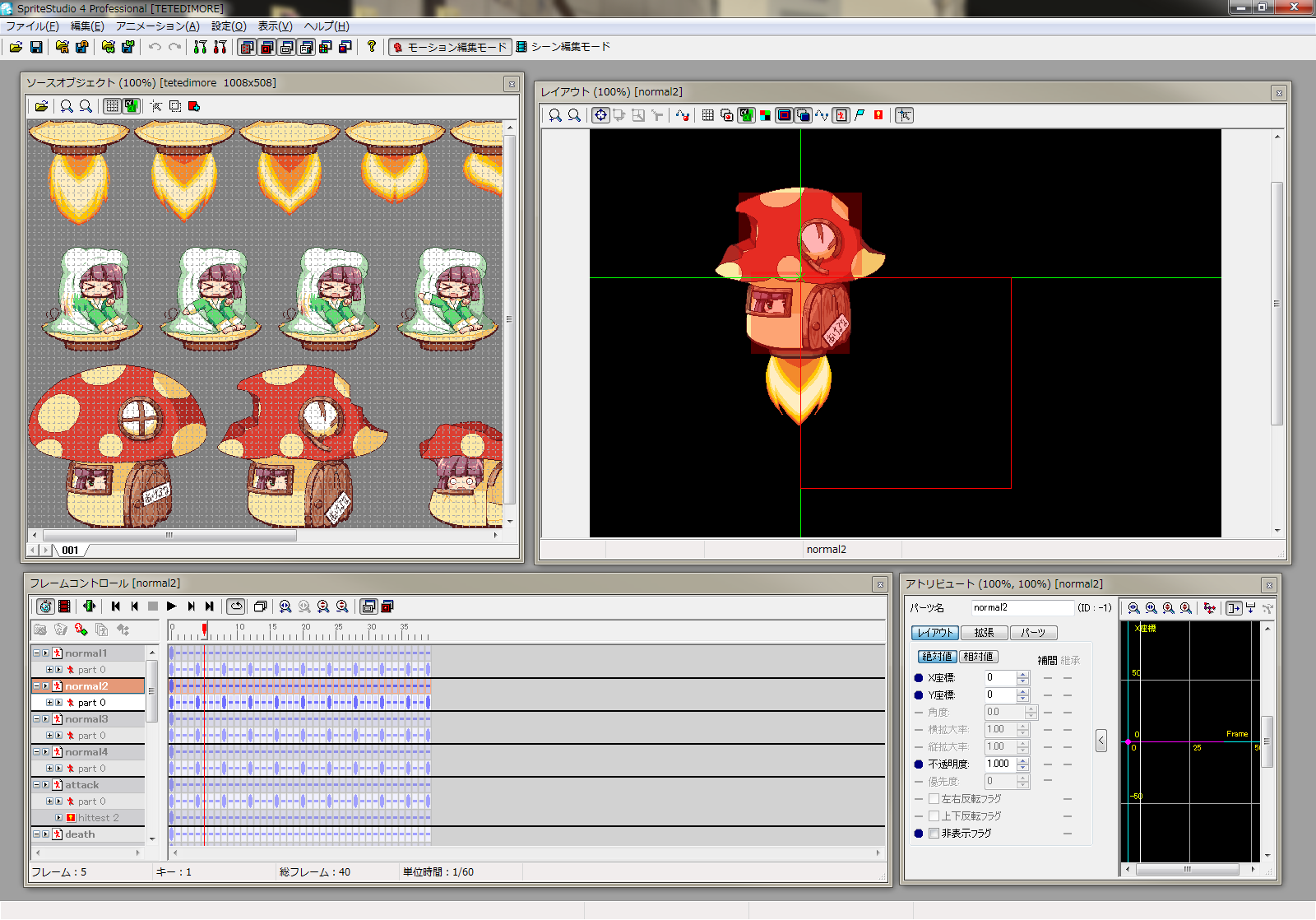This screenshot has height=920, width=1316.
Task: Enable the 左右反転フラグ checkbox
Action: (934, 799)
